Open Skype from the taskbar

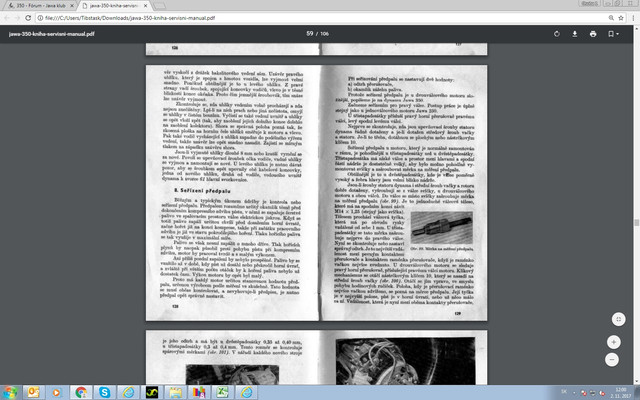(x=104, y=392)
